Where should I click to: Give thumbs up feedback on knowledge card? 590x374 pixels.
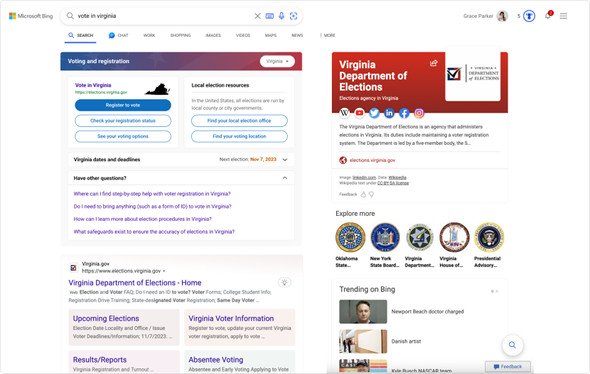(363, 195)
